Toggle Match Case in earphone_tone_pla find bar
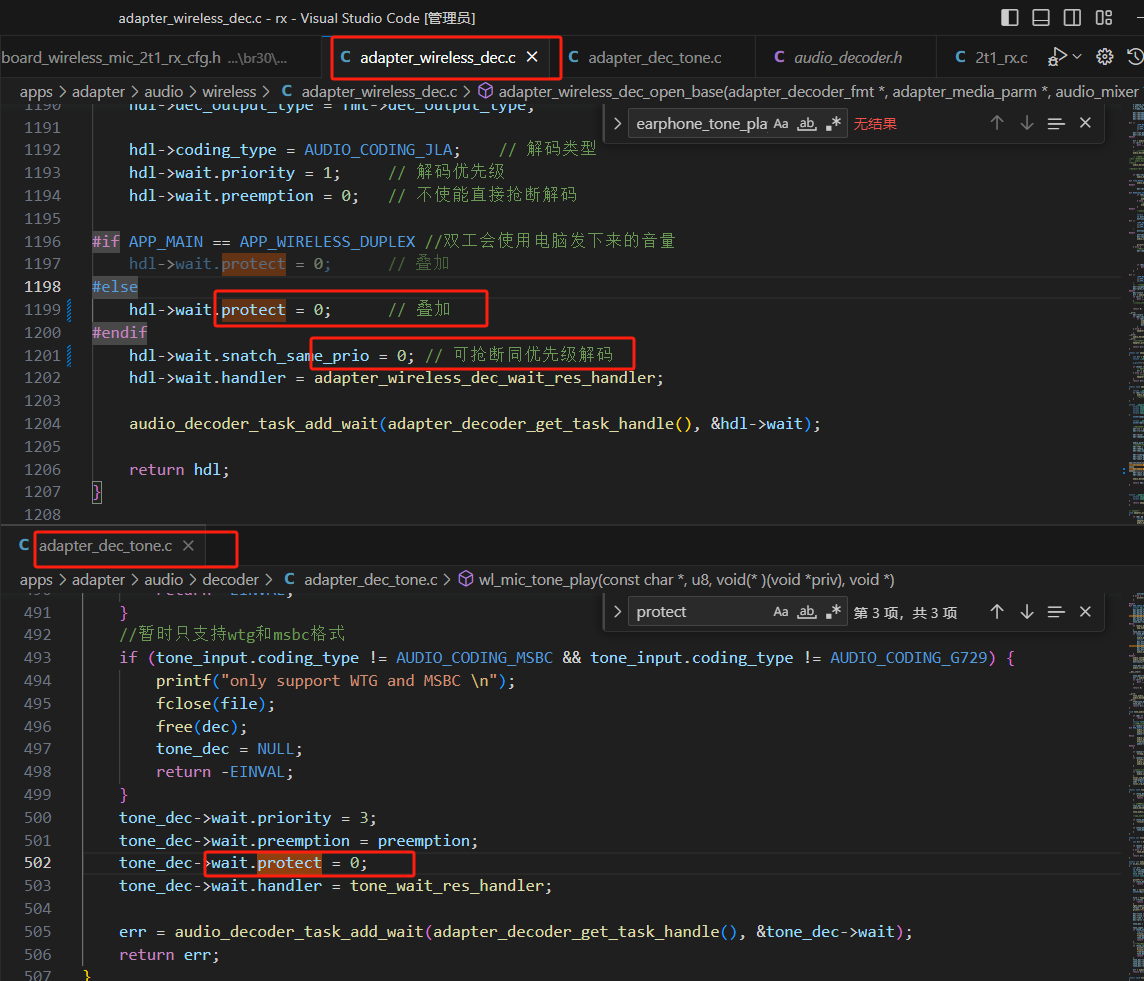This screenshot has width=1144, height=981. [x=781, y=124]
